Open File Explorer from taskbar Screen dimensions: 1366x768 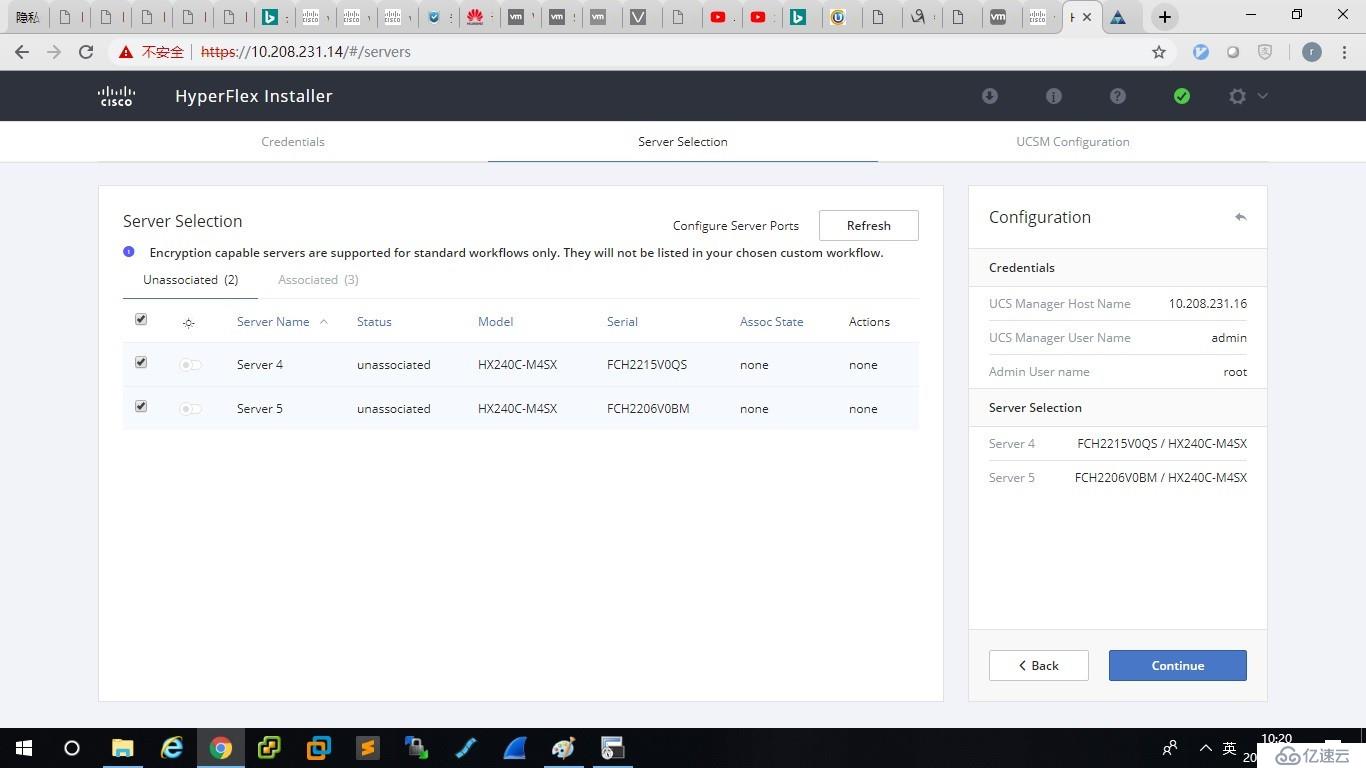(122, 748)
